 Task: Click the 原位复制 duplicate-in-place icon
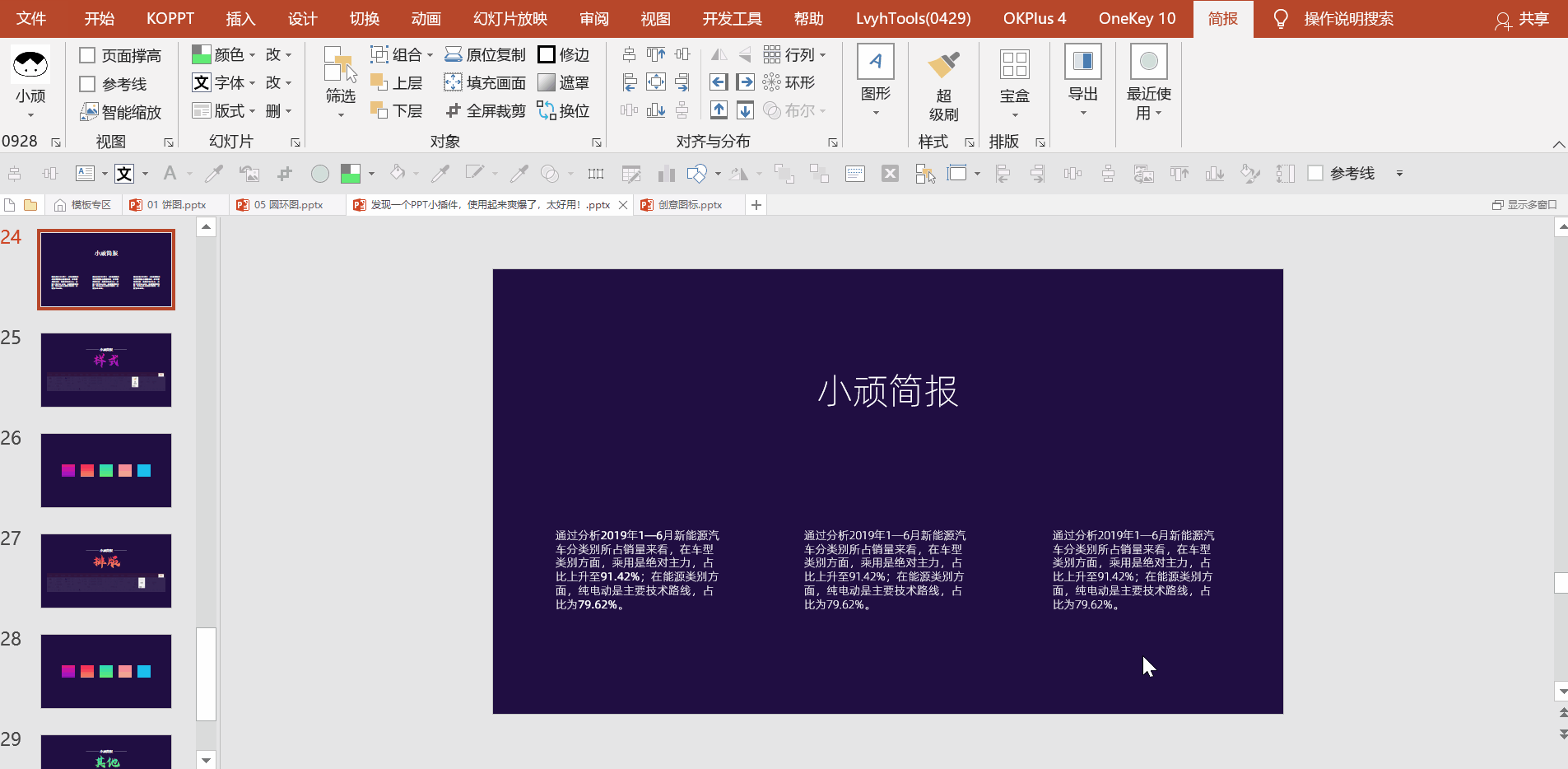click(x=454, y=55)
